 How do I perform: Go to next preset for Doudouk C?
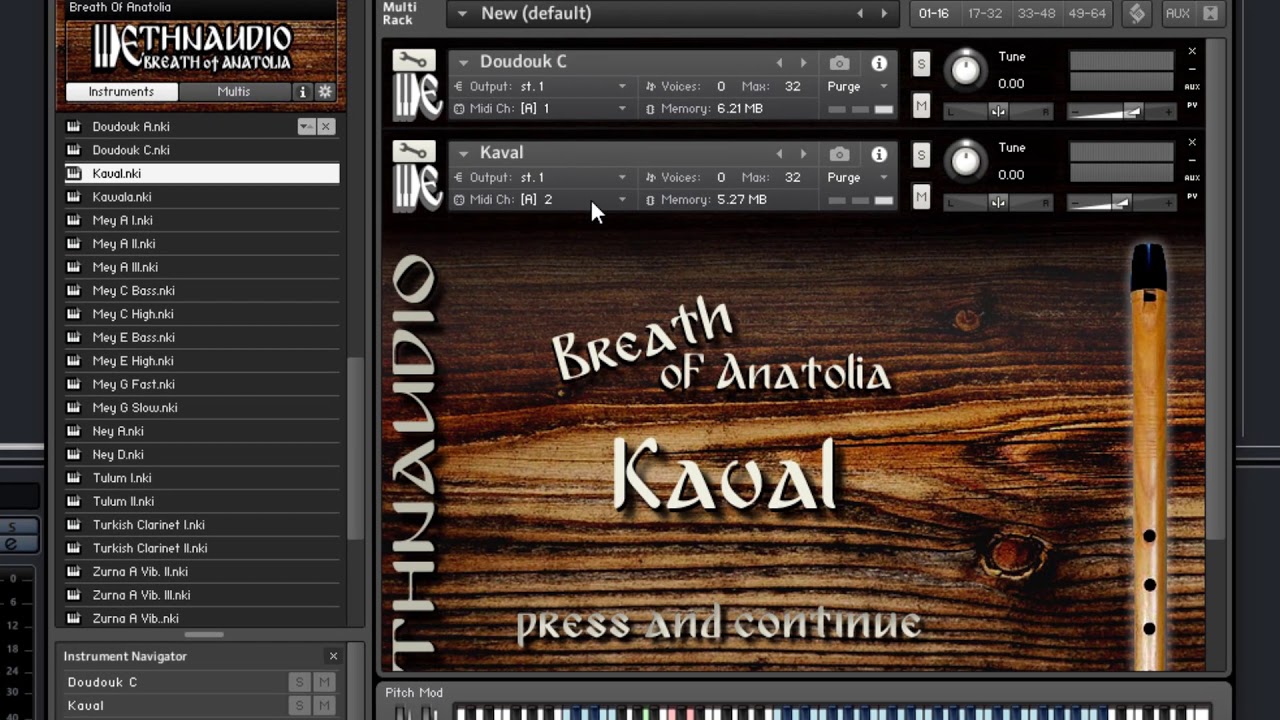[x=803, y=63]
